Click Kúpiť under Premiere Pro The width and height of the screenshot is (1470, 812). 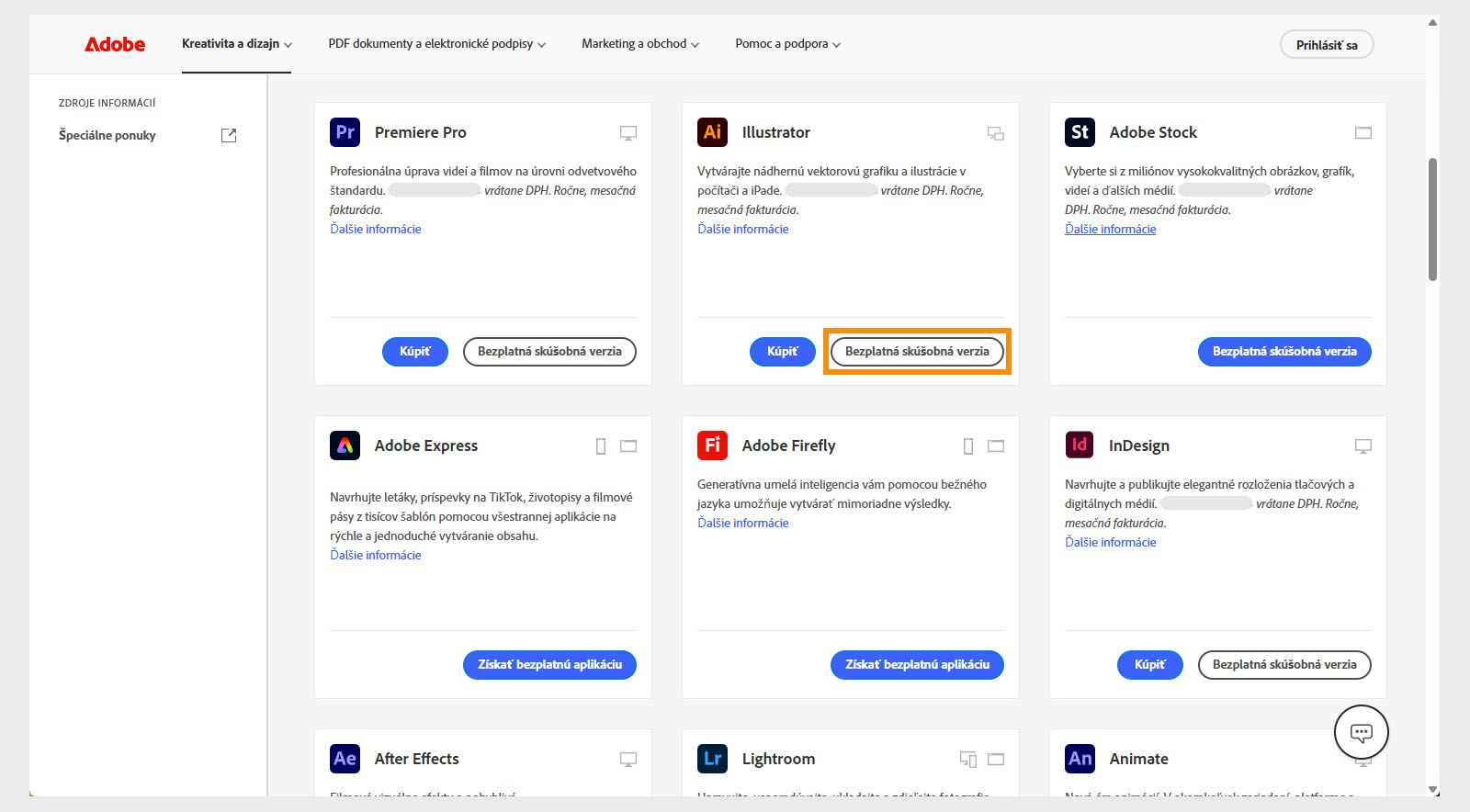[414, 352]
